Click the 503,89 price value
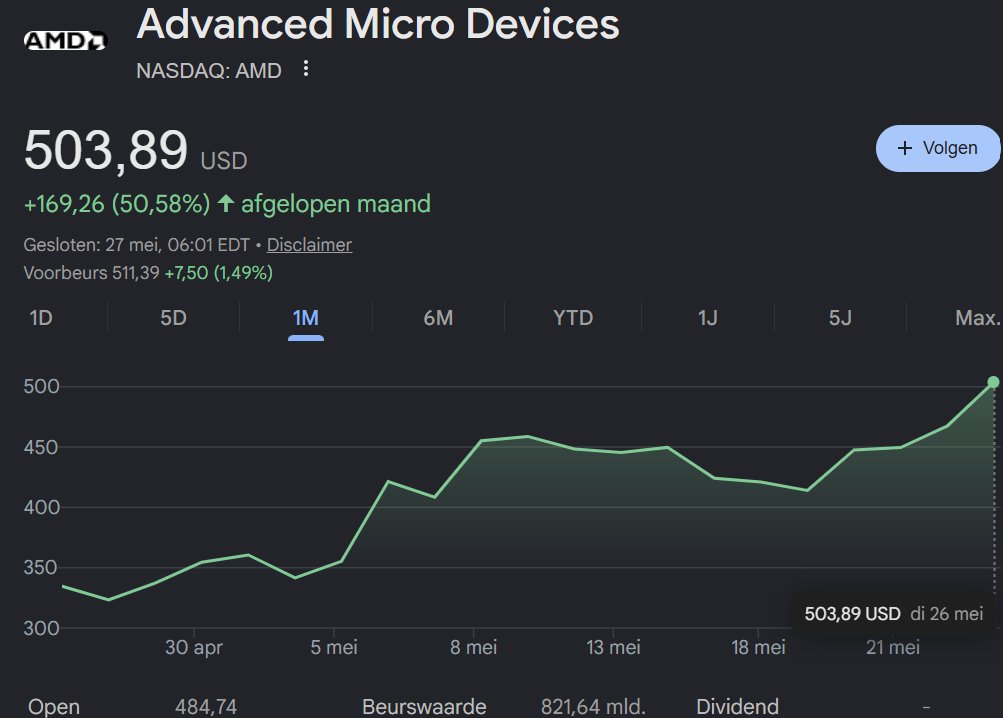The height and width of the screenshot is (718, 1003). pos(106,150)
